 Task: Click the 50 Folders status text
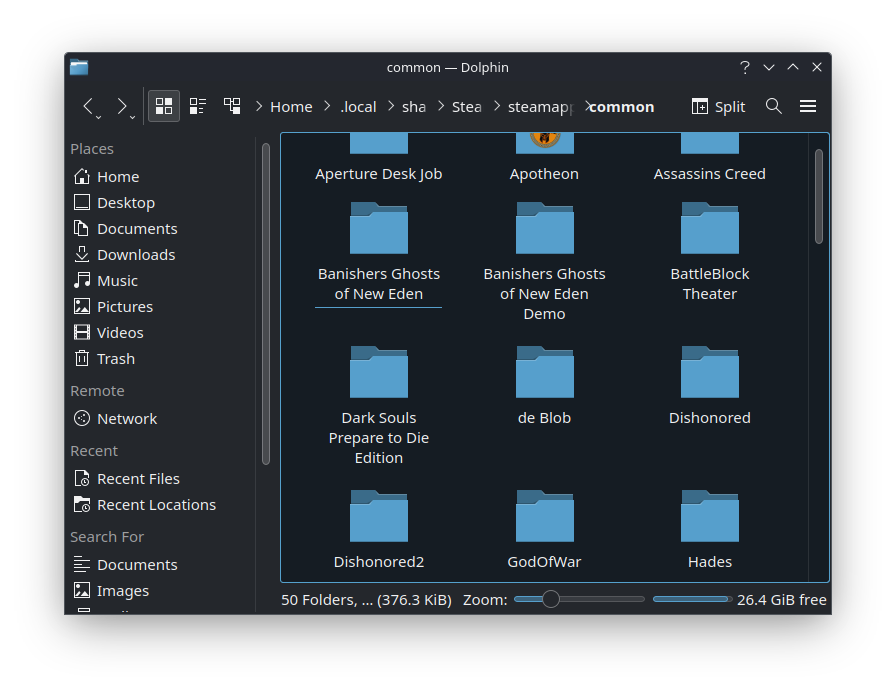point(366,600)
